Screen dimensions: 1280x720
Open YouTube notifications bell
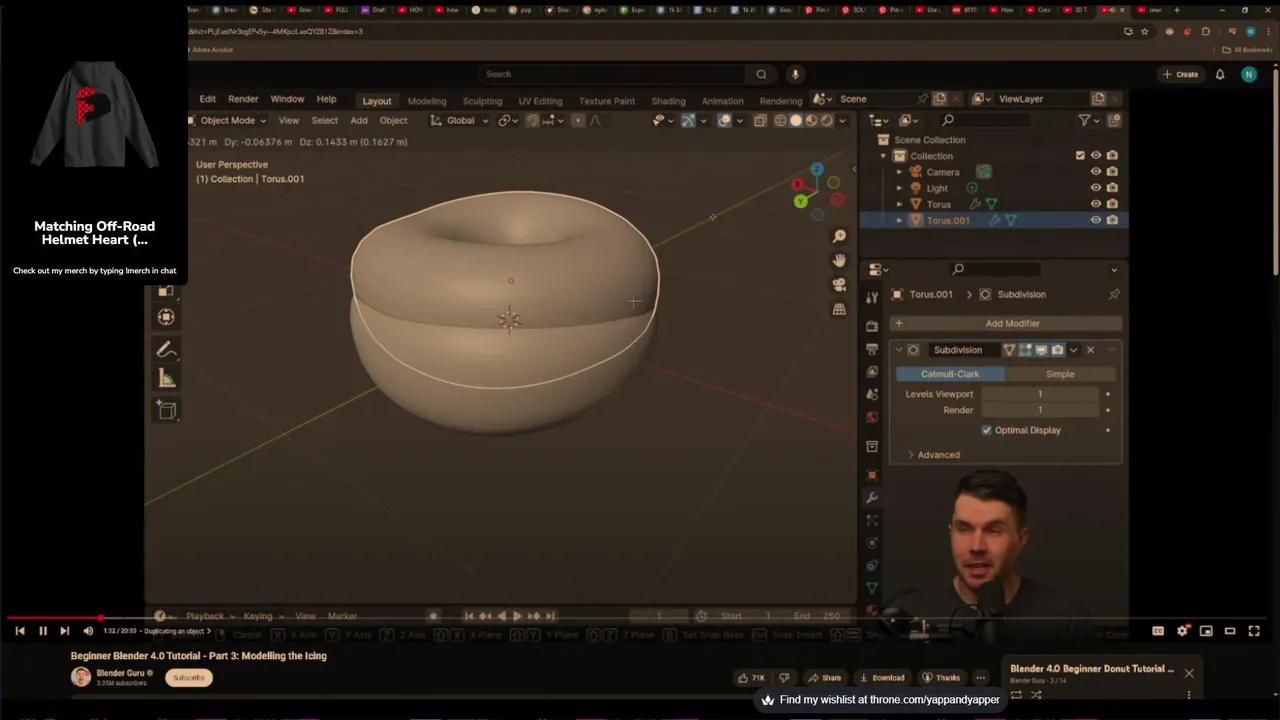pyautogui.click(x=1220, y=74)
